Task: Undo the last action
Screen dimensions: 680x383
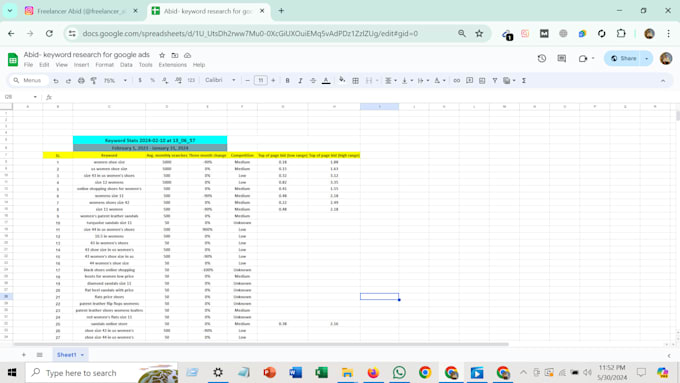Action: (x=56, y=81)
